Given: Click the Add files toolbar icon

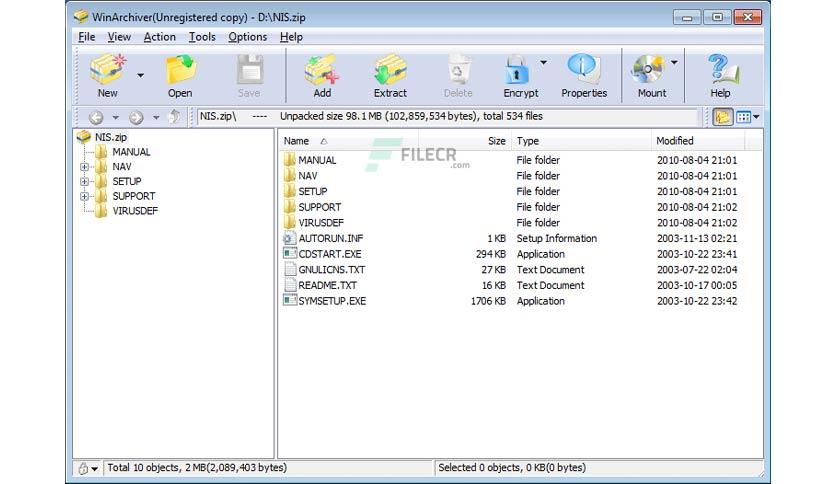Looking at the screenshot, I should click(x=322, y=70).
